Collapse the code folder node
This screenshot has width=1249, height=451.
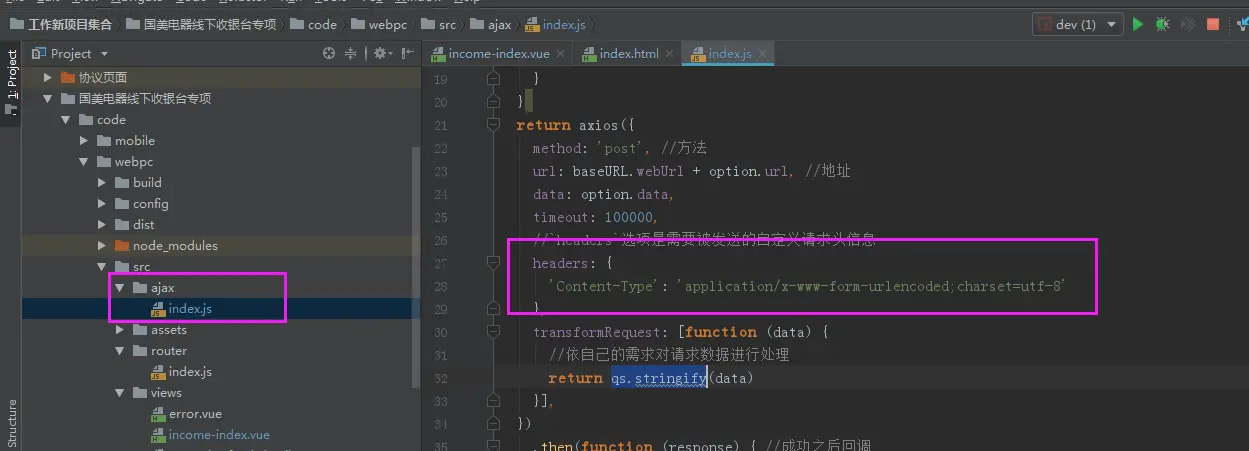pyautogui.click(x=65, y=119)
